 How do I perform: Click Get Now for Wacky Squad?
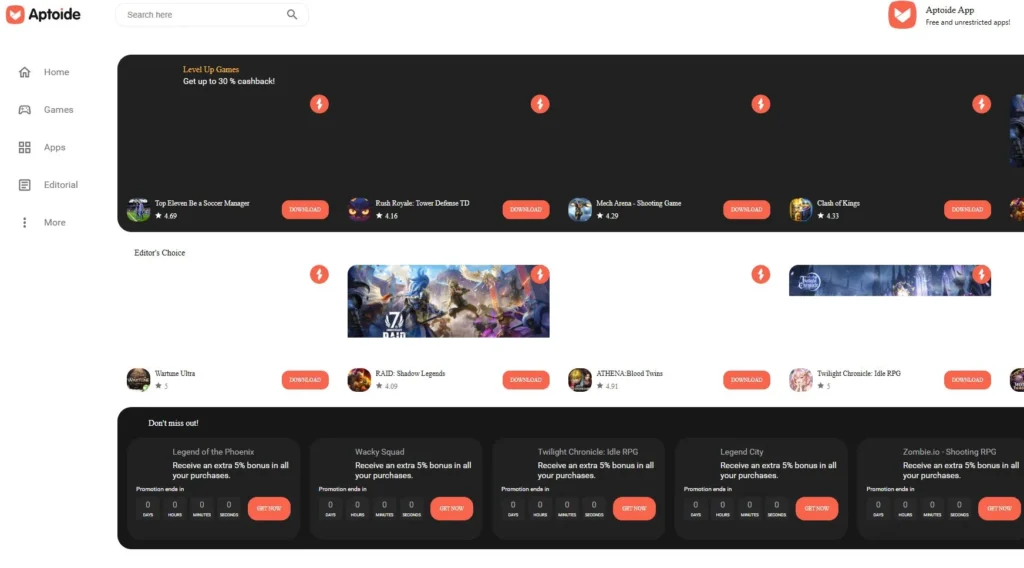451,509
